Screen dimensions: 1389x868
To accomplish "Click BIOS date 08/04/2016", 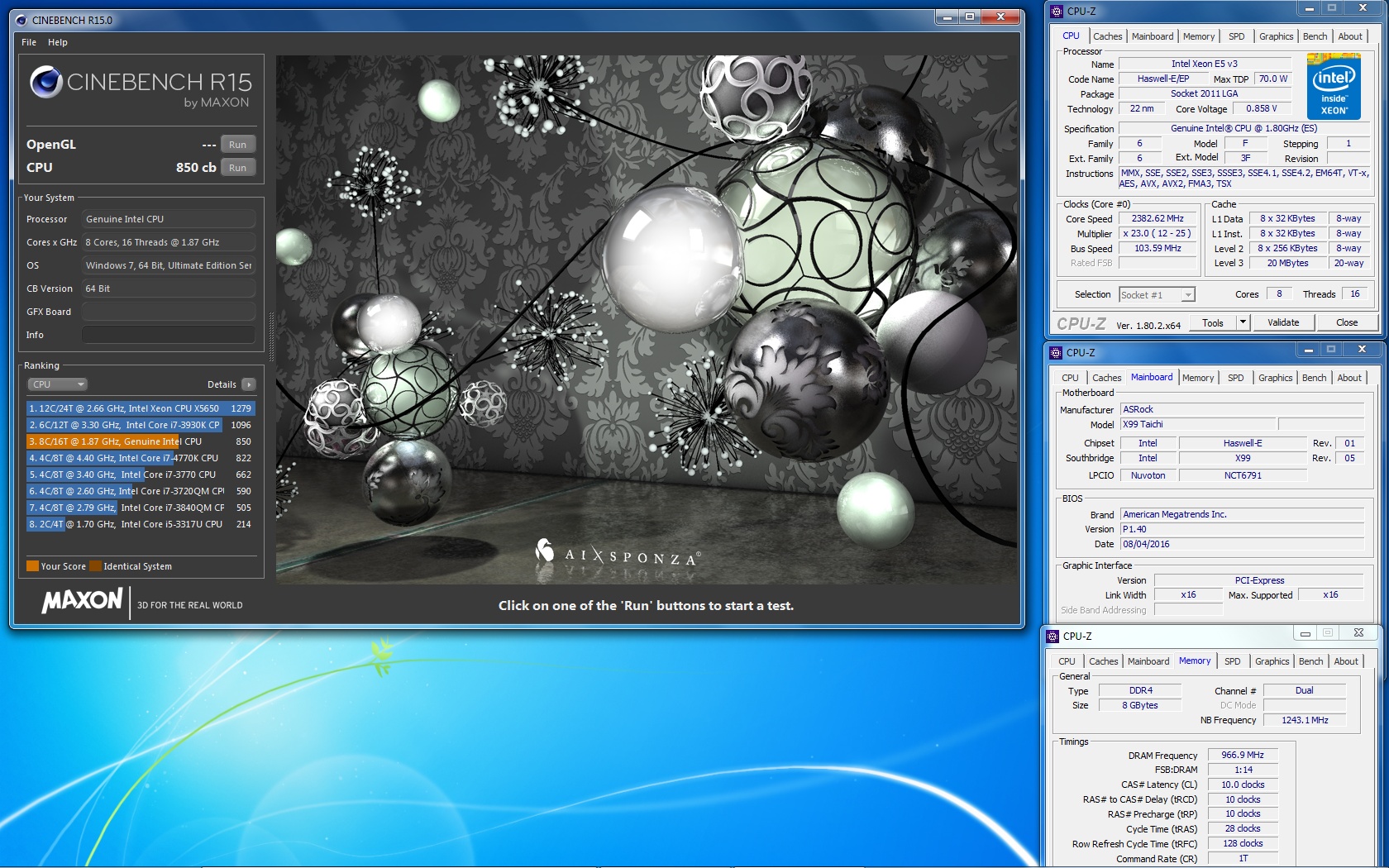I will pos(1242,545).
